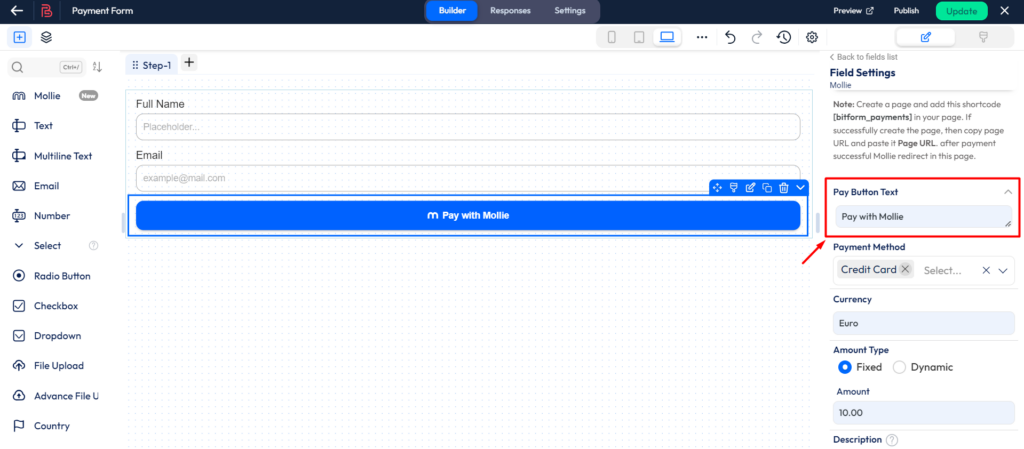Open the Currency Euro selector
This screenshot has width=1024, height=449.
(x=923, y=323)
